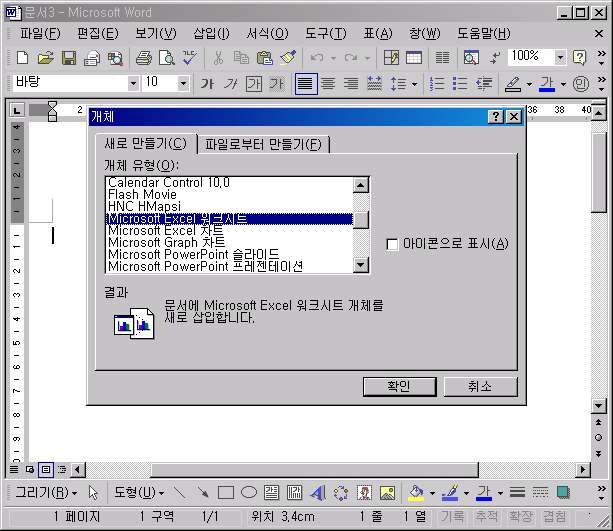
Task: Select Microsoft Excel 차트 in list
Action: tap(229, 231)
